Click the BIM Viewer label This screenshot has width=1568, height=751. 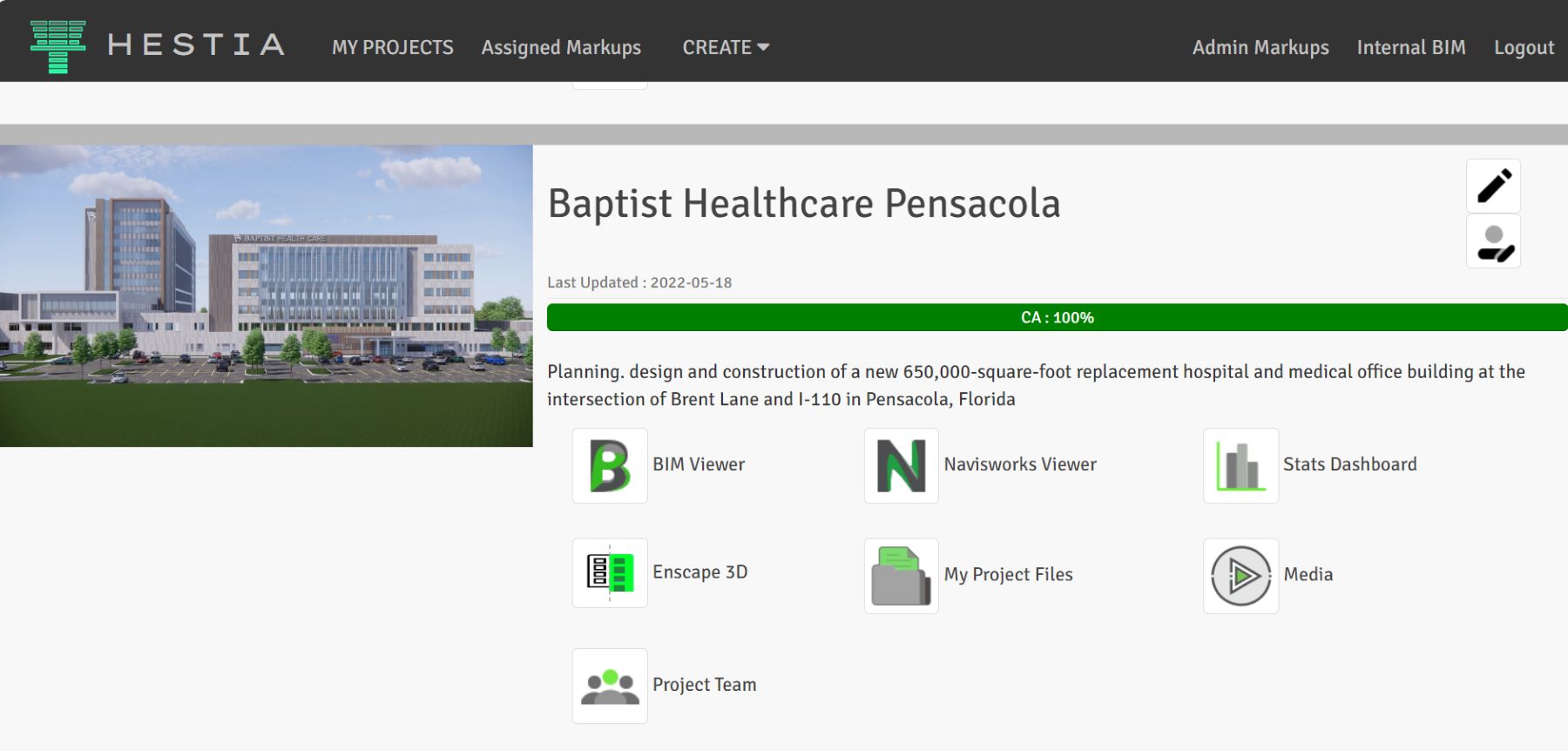click(x=699, y=464)
